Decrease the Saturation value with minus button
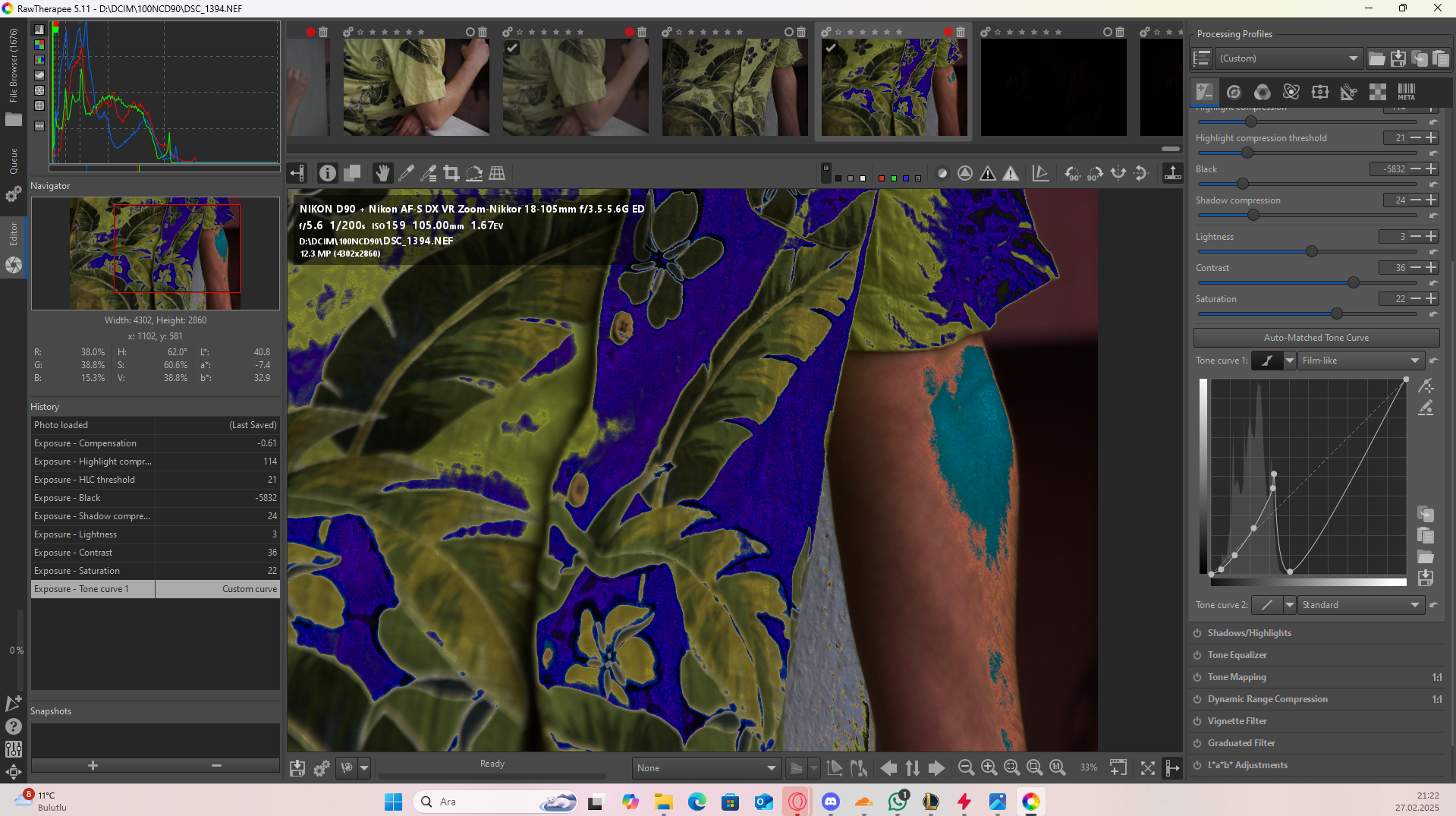The height and width of the screenshot is (816, 1456). (1416, 299)
